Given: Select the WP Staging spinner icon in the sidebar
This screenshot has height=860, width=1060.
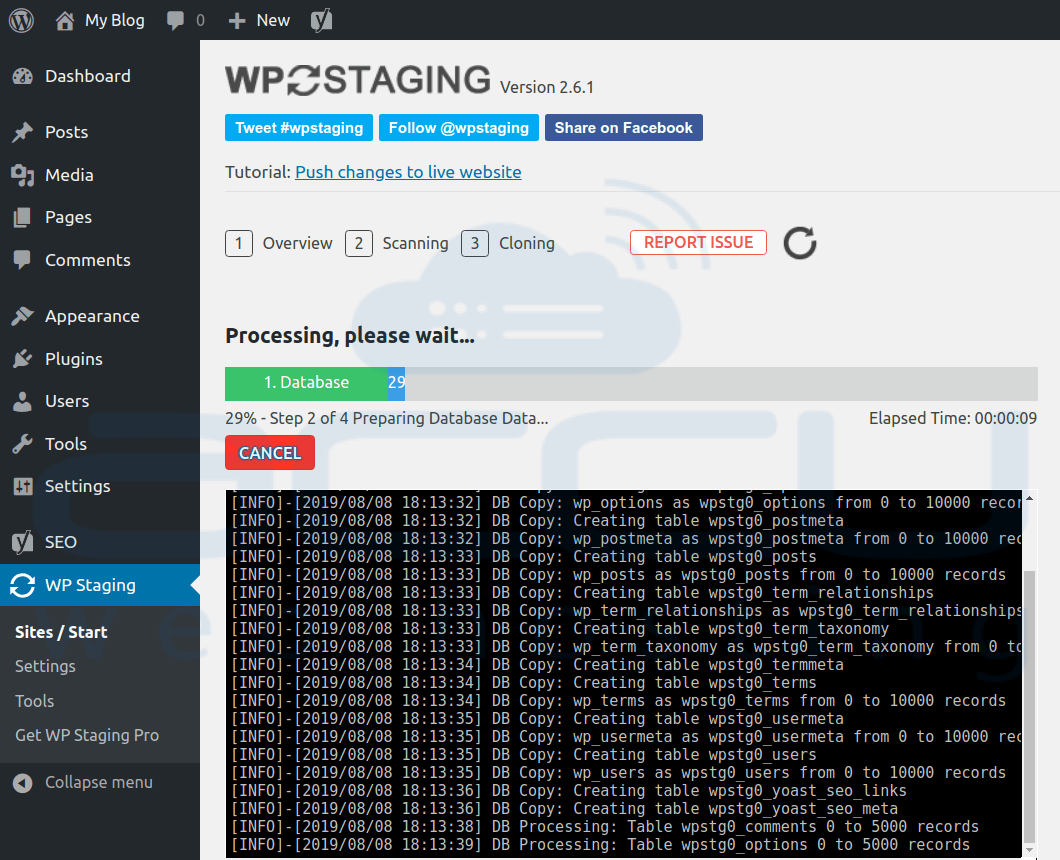Looking at the screenshot, I should point(23,585).
